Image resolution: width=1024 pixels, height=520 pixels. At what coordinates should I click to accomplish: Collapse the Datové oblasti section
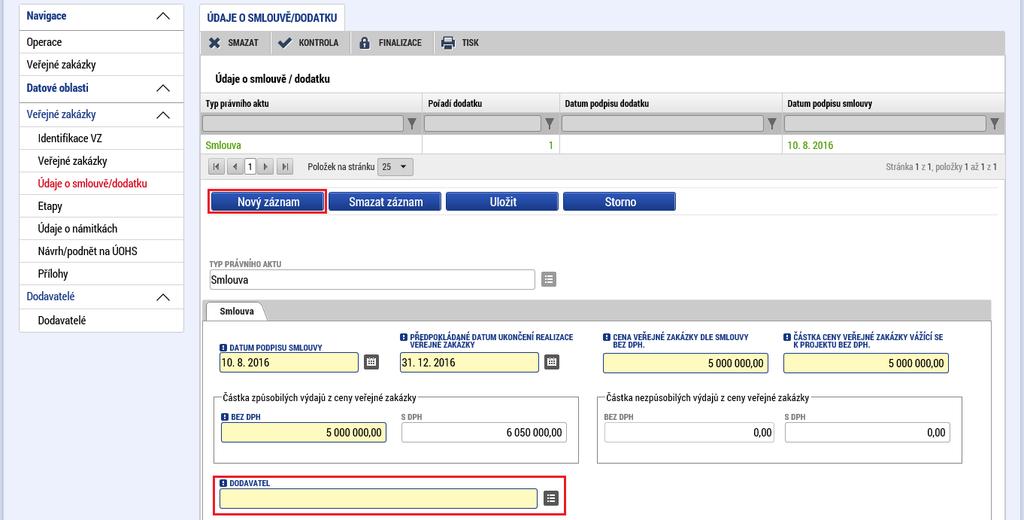(x=163, y=88)
